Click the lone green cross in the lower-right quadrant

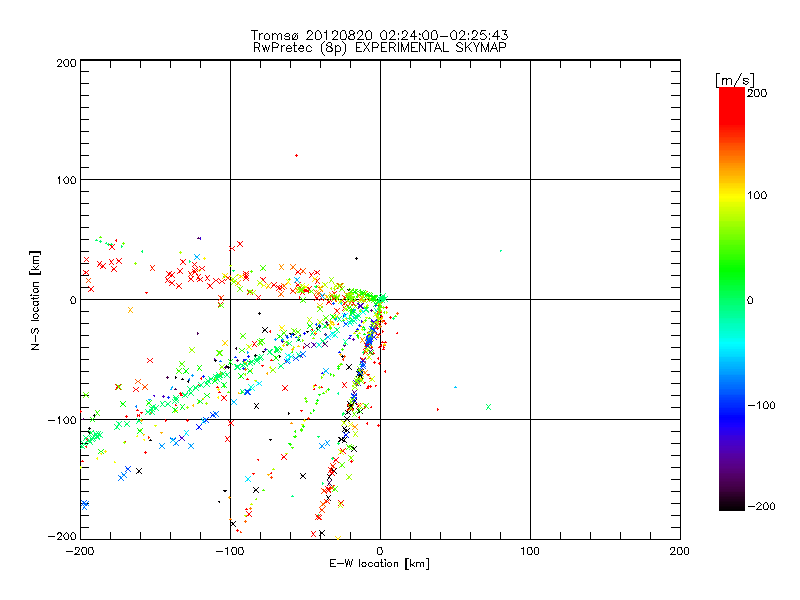(488, 406)
